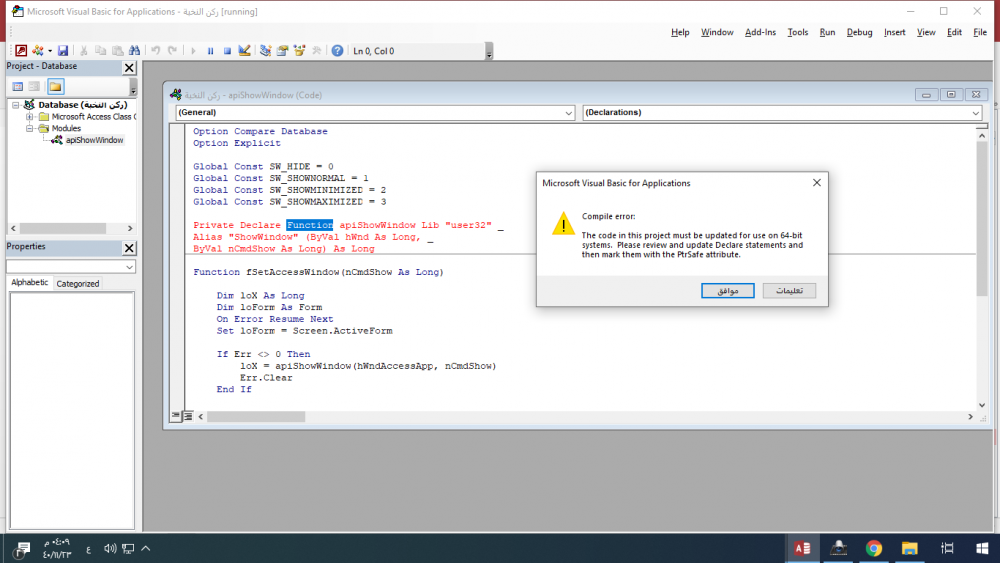Select the Modules folder label
Viewport: 1000px width, 563px height.
pos(66,128)
